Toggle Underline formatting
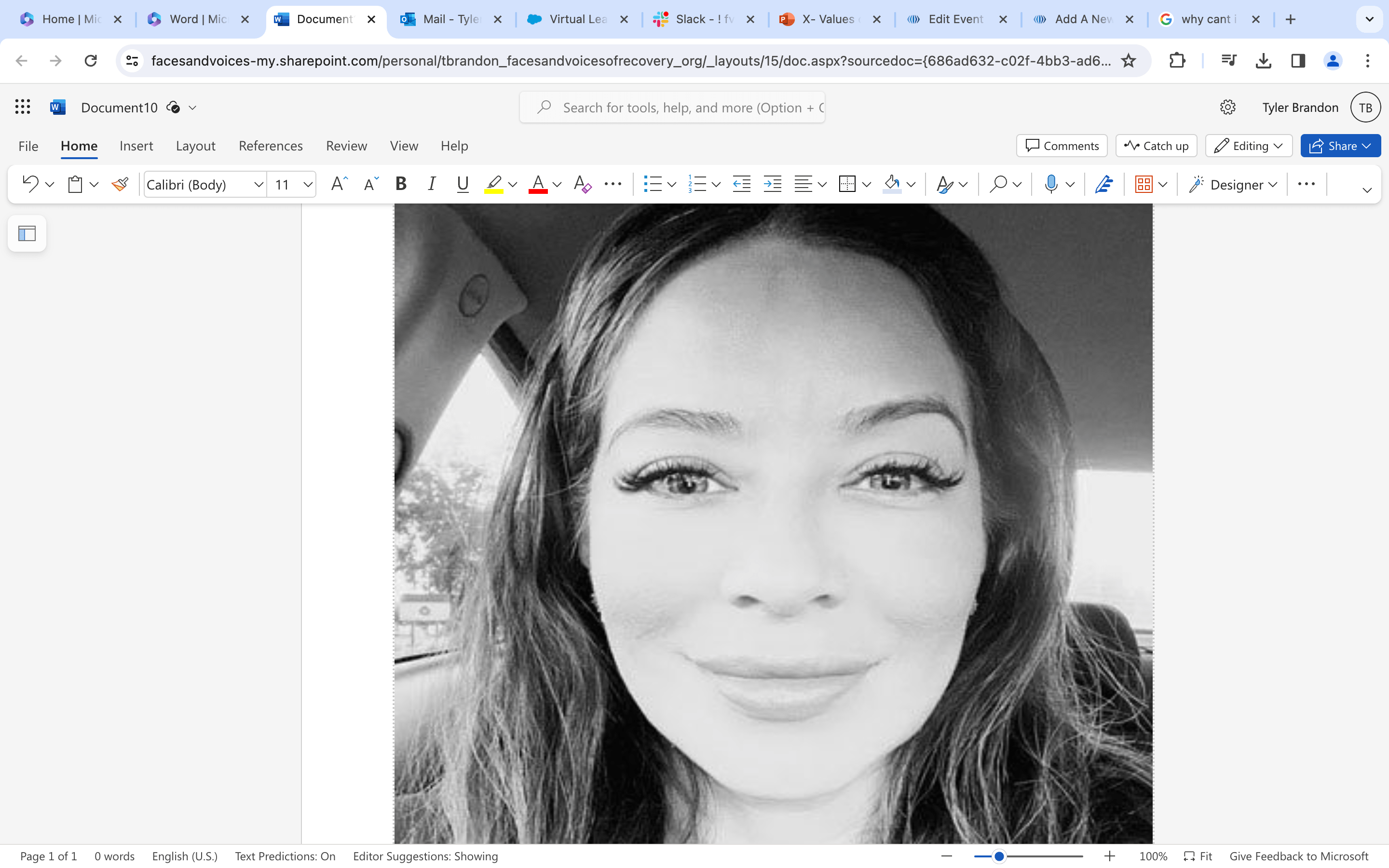 462,184
